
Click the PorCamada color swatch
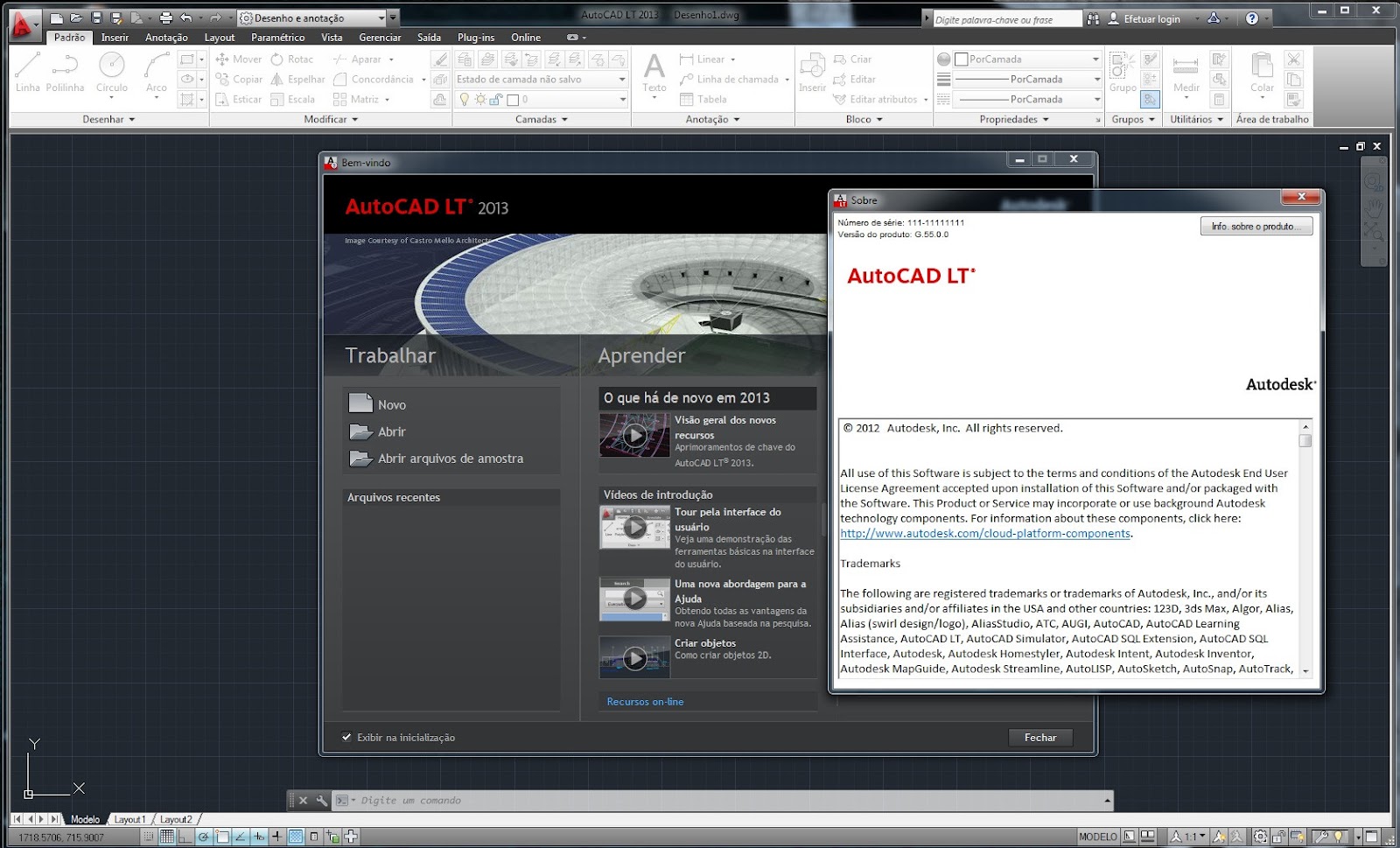pyautogui.click(x=961, y=60)
